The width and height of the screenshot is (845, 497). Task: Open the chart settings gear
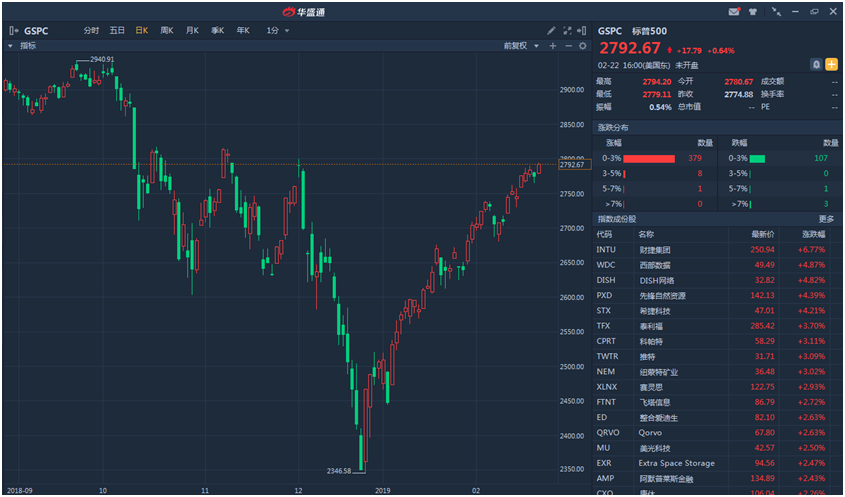point(584,46)
